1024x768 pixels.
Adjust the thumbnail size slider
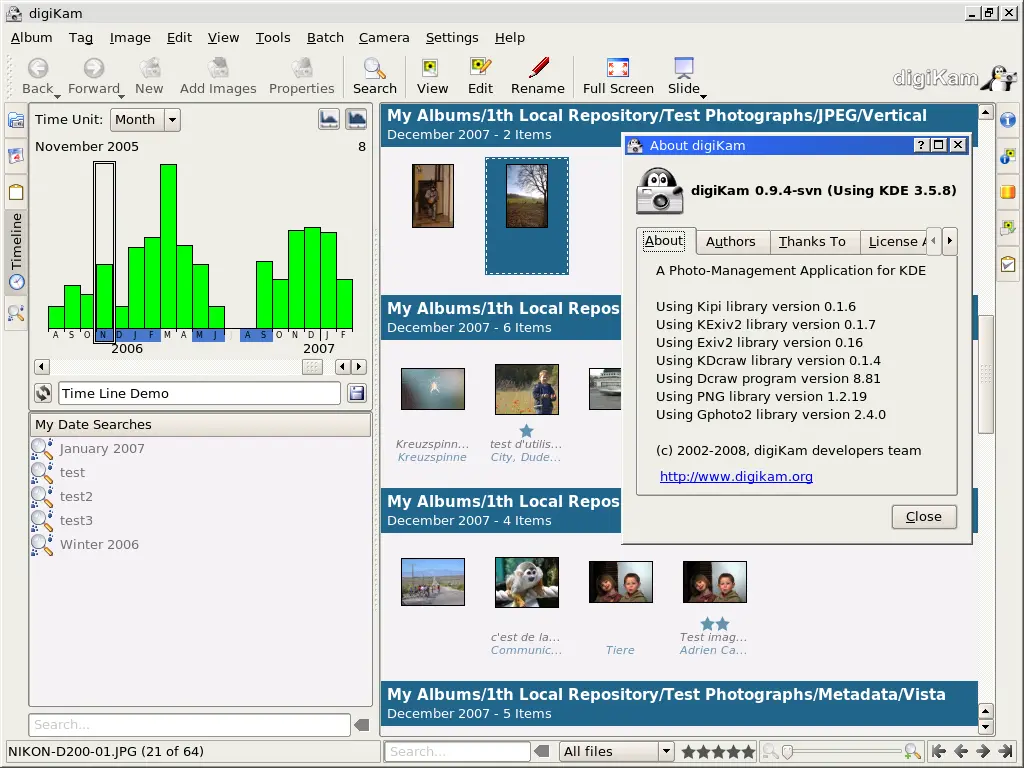(x=790, y=751)
